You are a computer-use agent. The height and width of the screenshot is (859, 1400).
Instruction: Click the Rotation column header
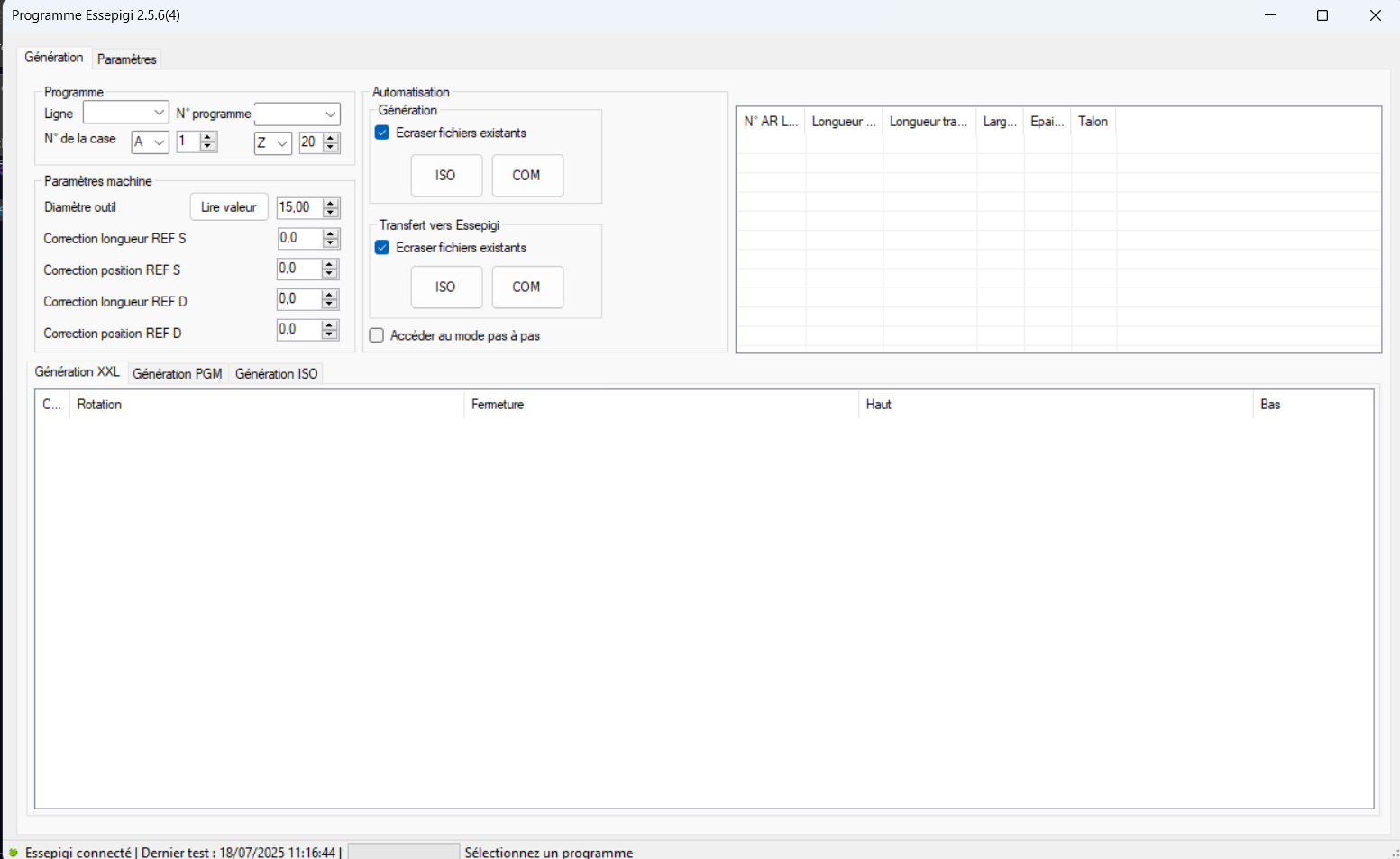click(x=266, y=405)
